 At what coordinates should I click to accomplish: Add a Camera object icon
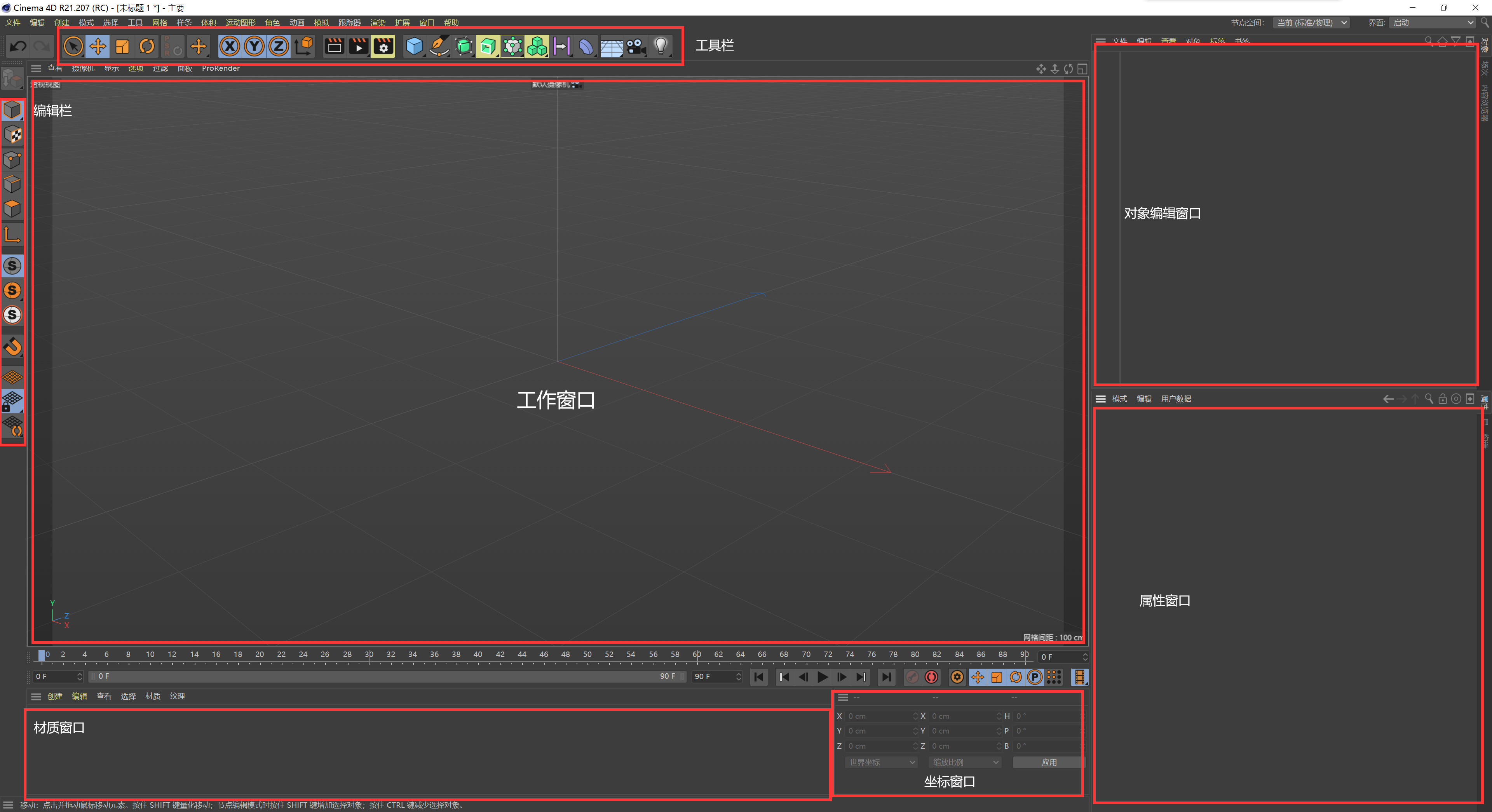pos(636,46)
